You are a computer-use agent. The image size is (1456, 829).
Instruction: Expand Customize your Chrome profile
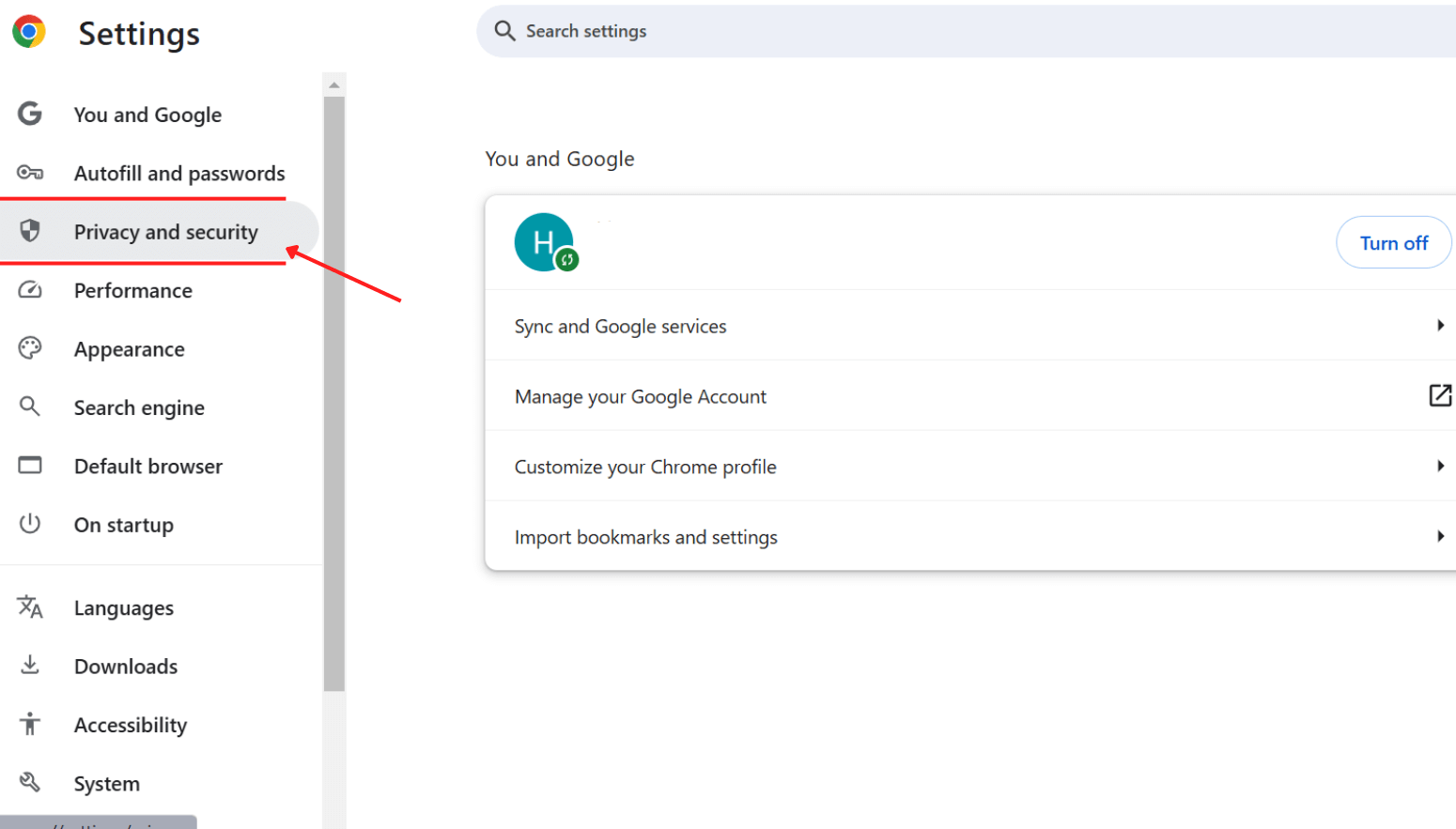click(x=1440, y=466)
